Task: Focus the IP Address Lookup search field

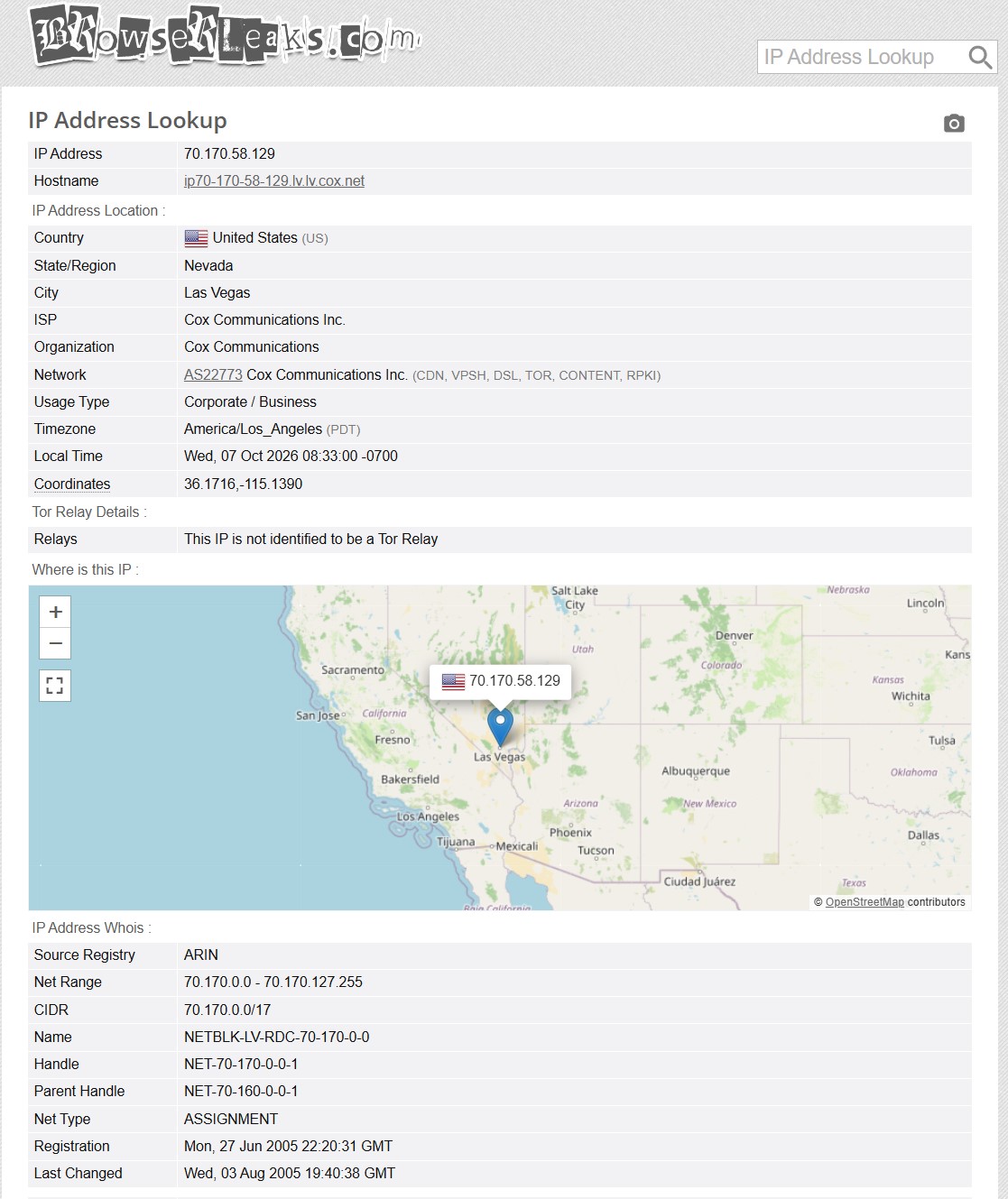Action: 862,57
